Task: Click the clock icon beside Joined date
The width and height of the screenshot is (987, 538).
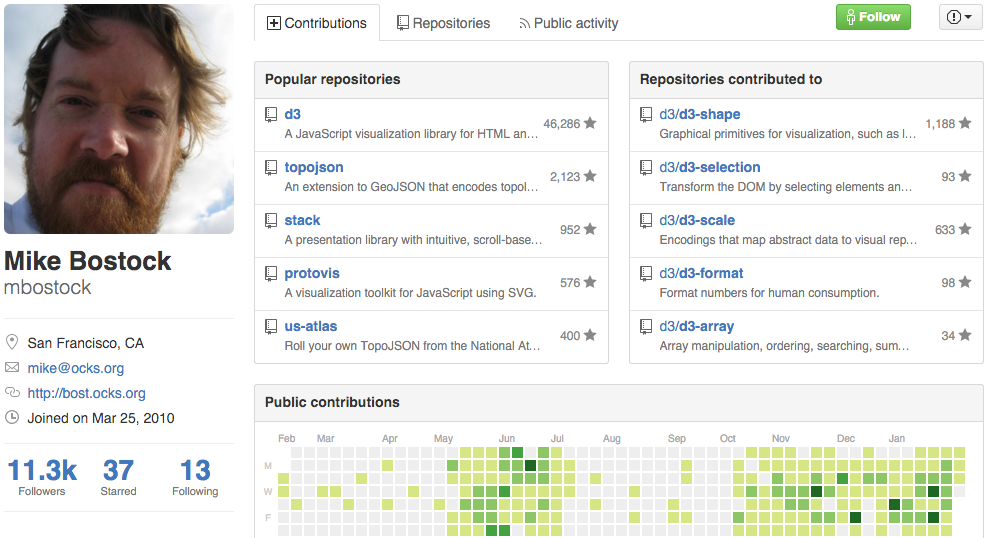Action: click(12, 417)
